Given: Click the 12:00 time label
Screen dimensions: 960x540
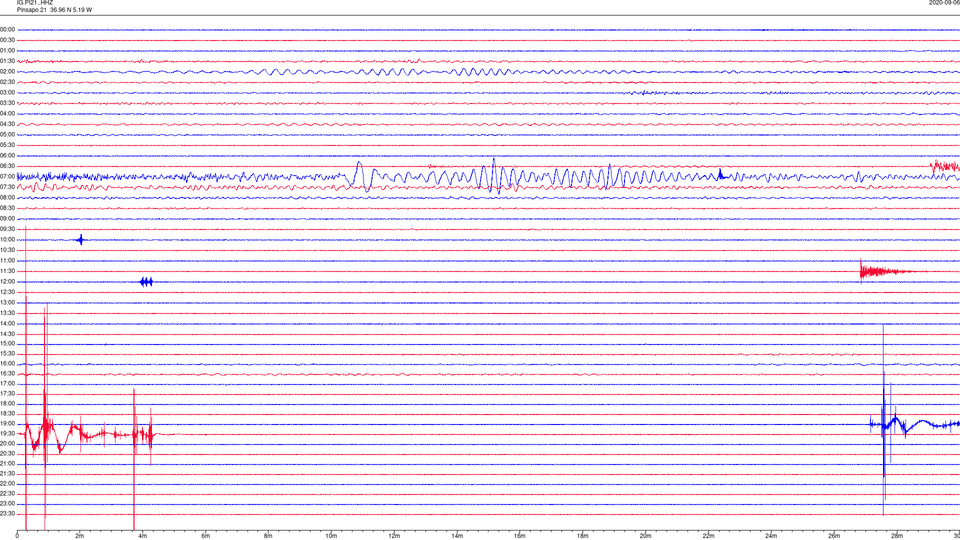Looking at the screenshot, I should (x=7, y=281).
